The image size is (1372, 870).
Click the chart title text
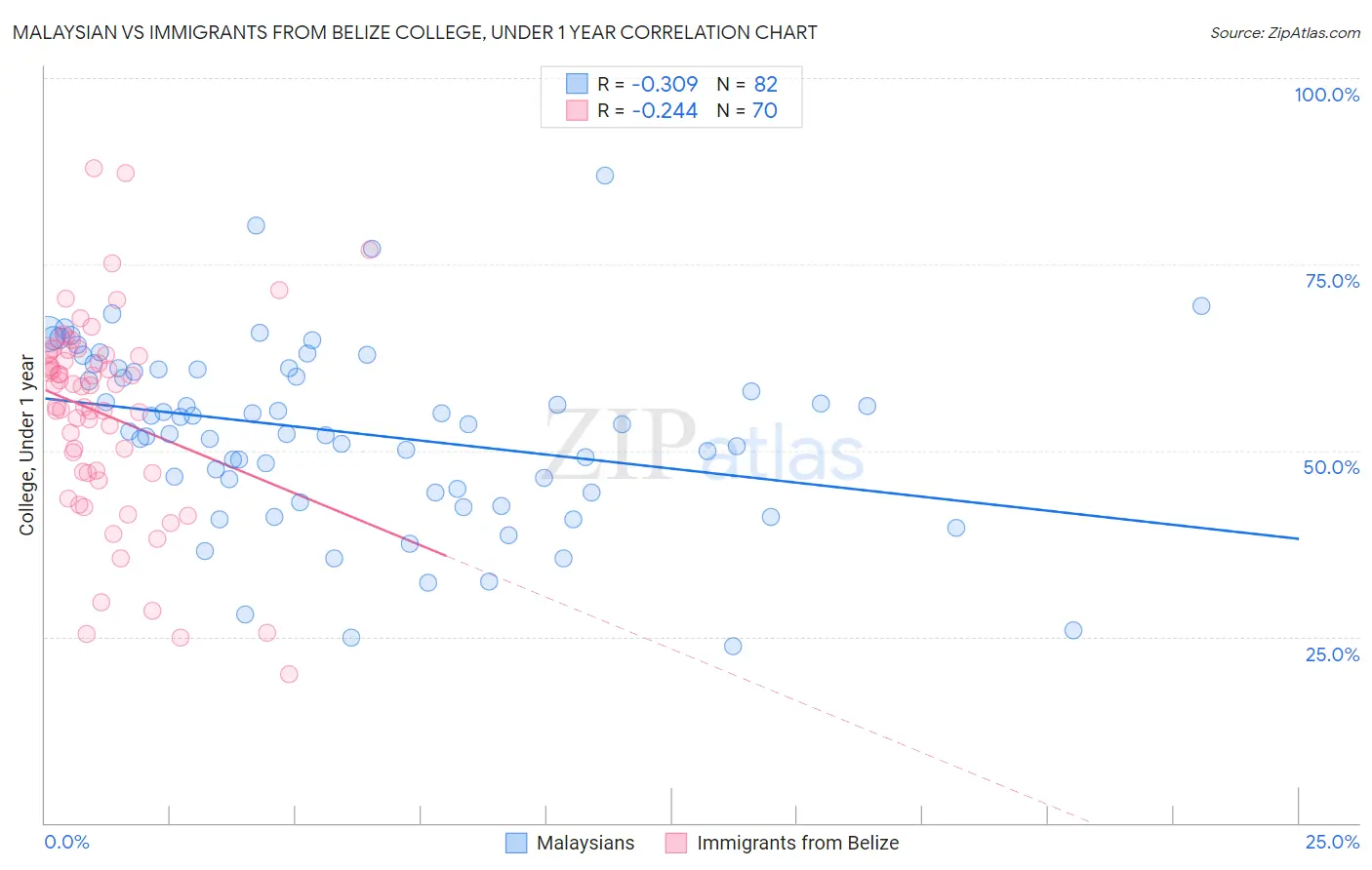[x=415, y=32]
